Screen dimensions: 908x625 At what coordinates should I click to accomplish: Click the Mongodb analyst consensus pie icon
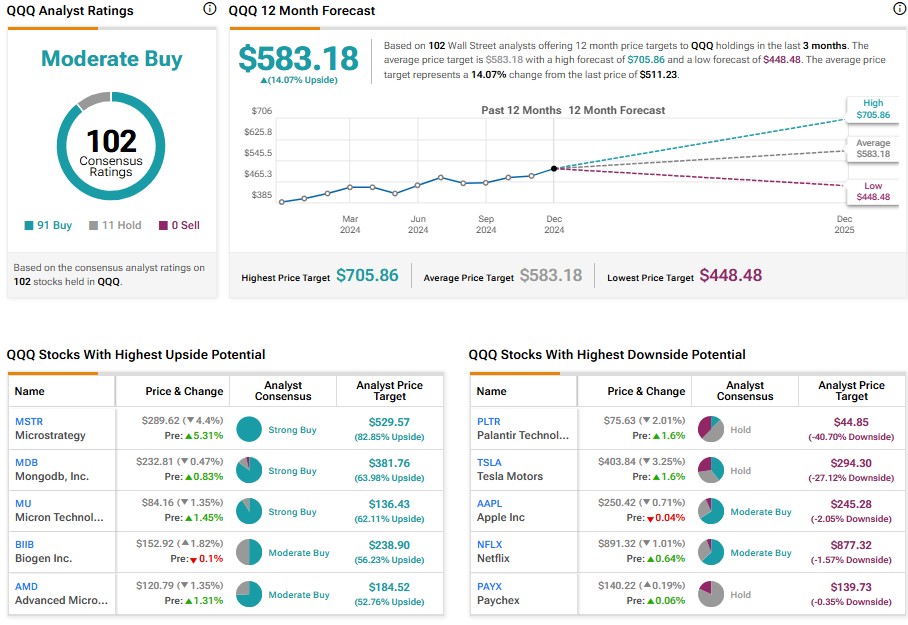[x=248, y=471]
